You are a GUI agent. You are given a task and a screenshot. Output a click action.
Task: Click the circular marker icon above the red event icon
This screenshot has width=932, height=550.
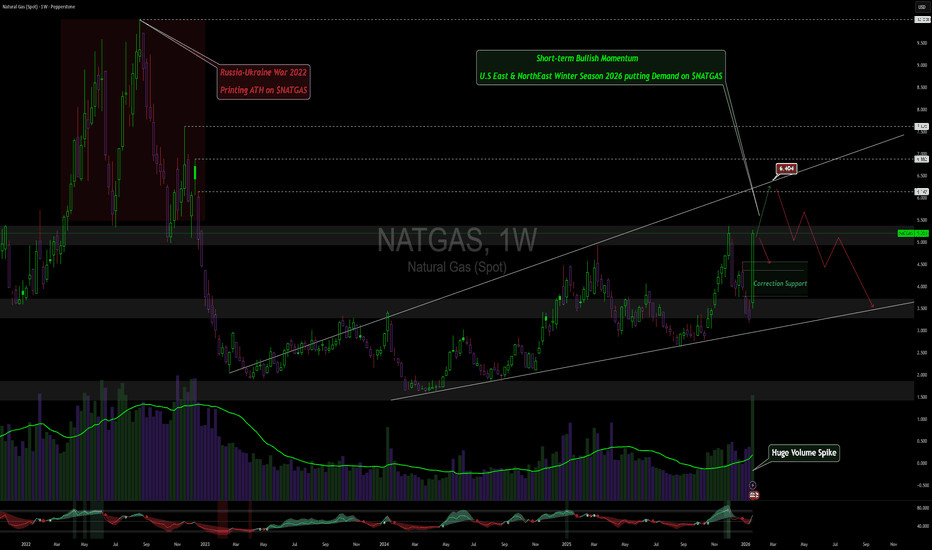pos(753,485)
